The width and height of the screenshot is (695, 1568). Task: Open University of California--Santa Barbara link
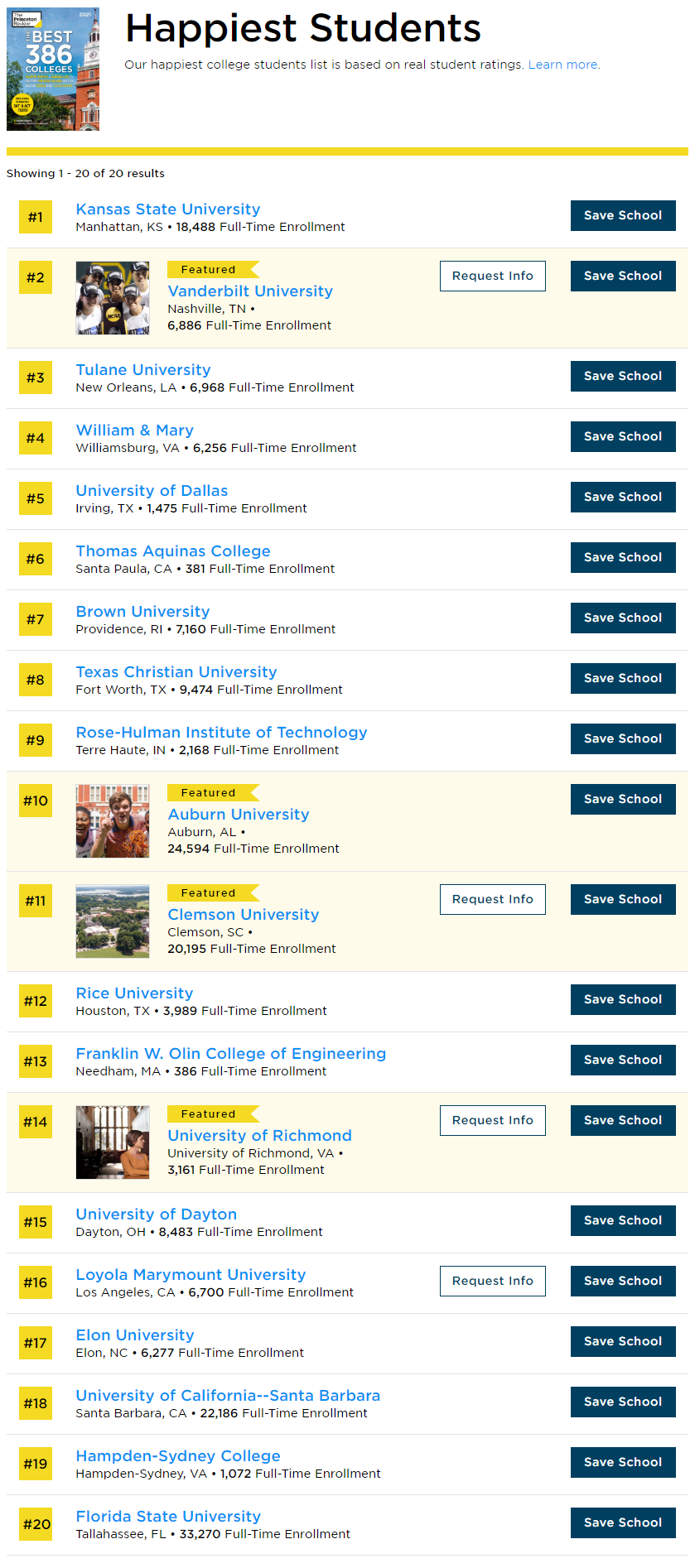[x=228, y=1396]
